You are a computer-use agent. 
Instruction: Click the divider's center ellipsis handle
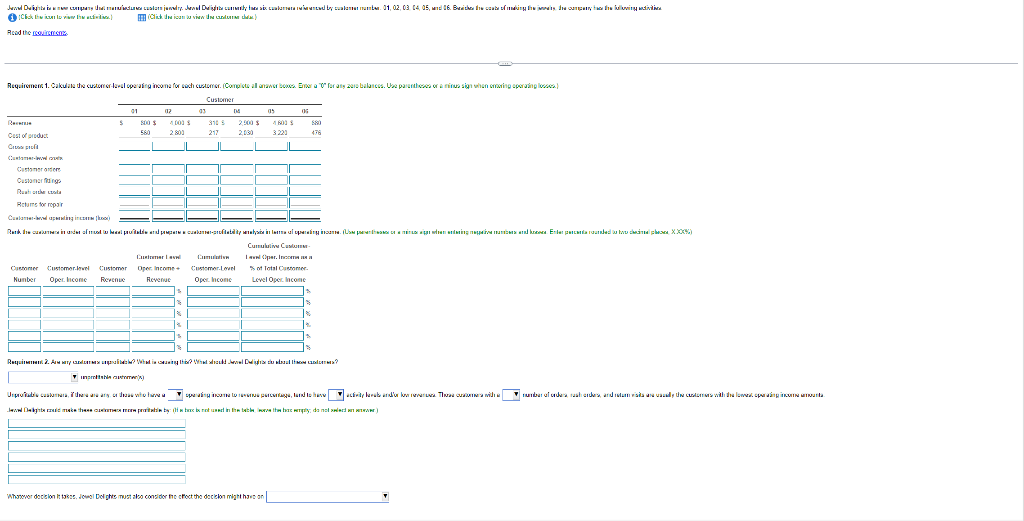point(505,63)
